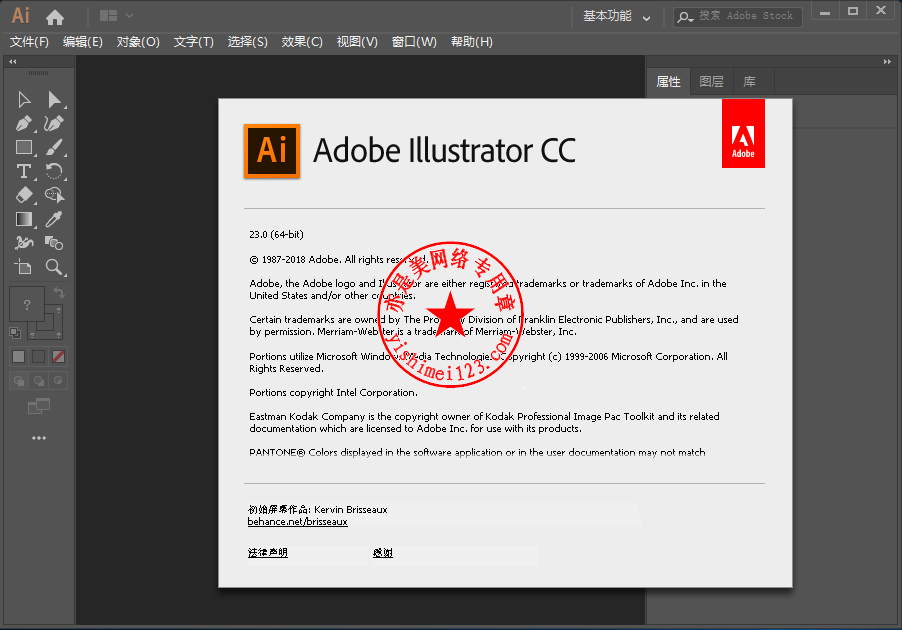Open the 基本功能 workspace switcher
902x630 pixels.
click(616, 16)
